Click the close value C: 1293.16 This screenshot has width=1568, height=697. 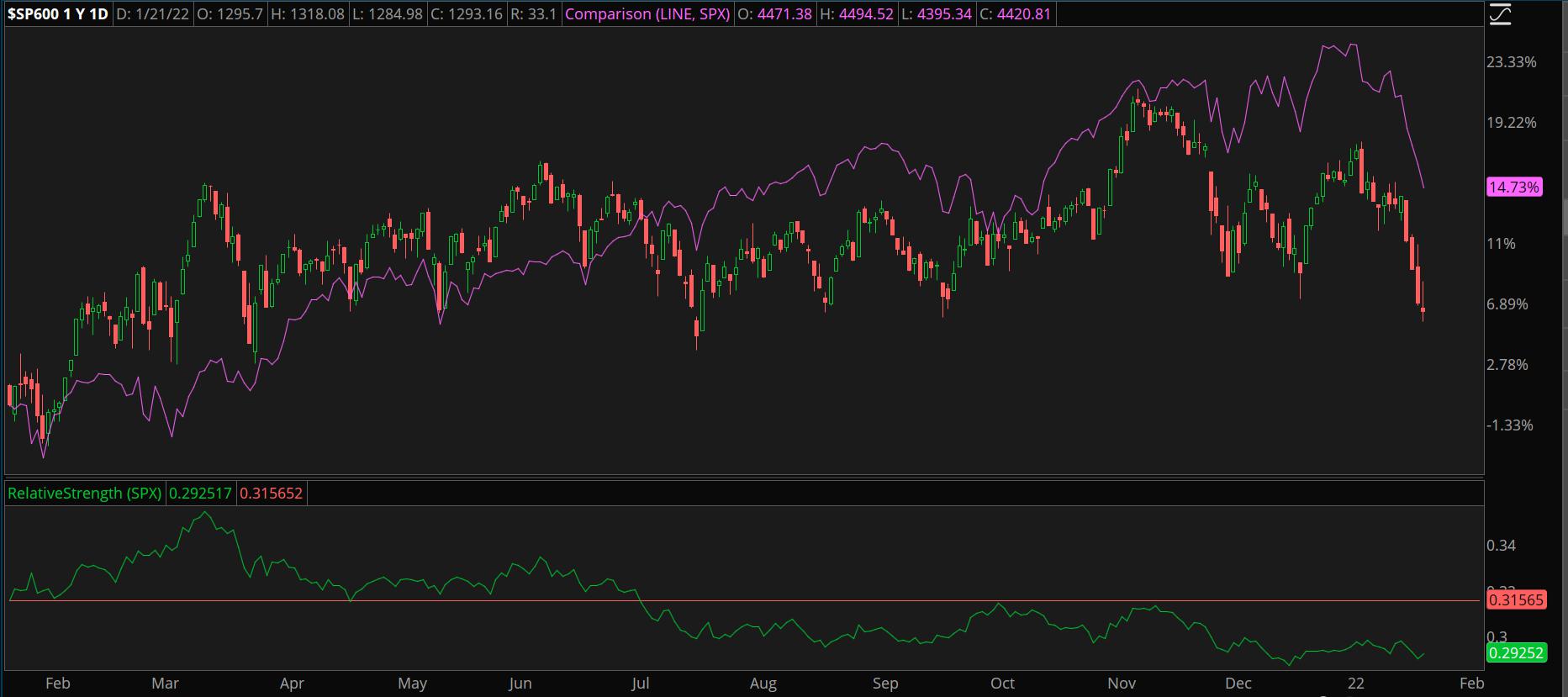tap(467, 14)
